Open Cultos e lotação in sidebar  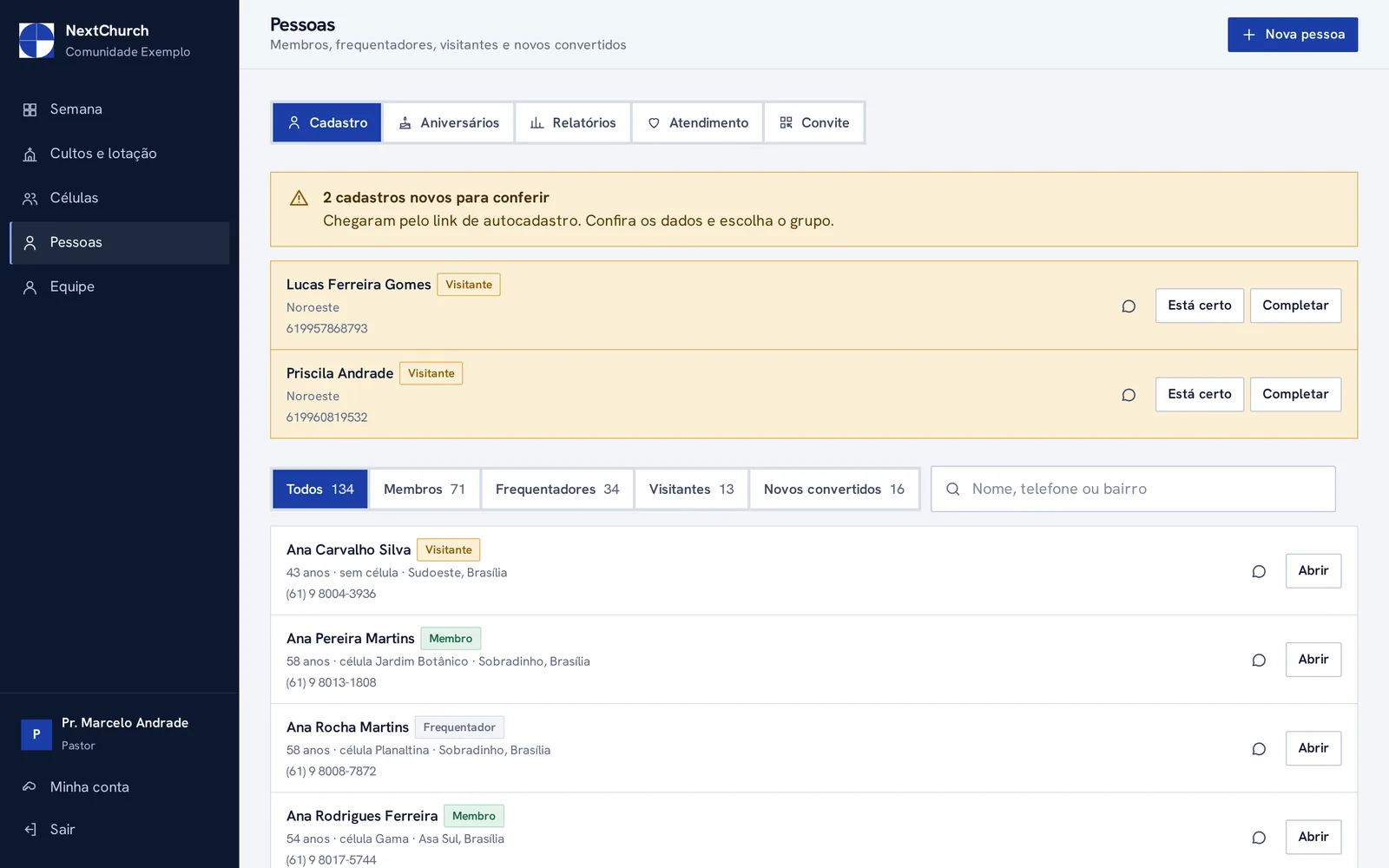[120, 154]
